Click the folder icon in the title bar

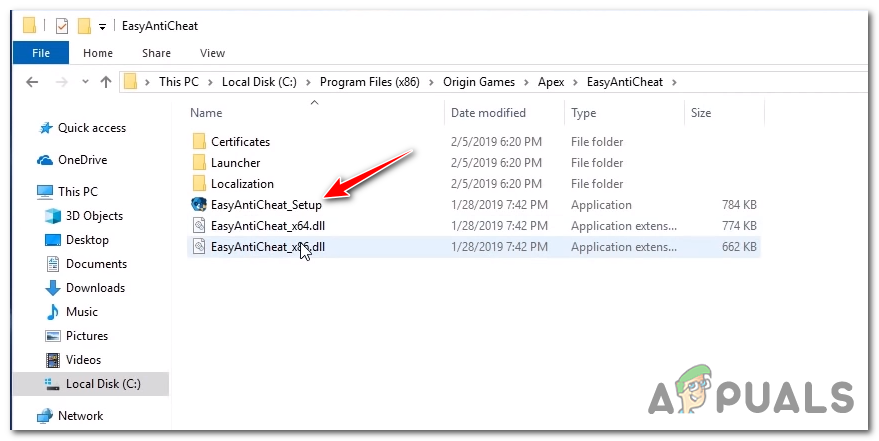tap(30, 25)
